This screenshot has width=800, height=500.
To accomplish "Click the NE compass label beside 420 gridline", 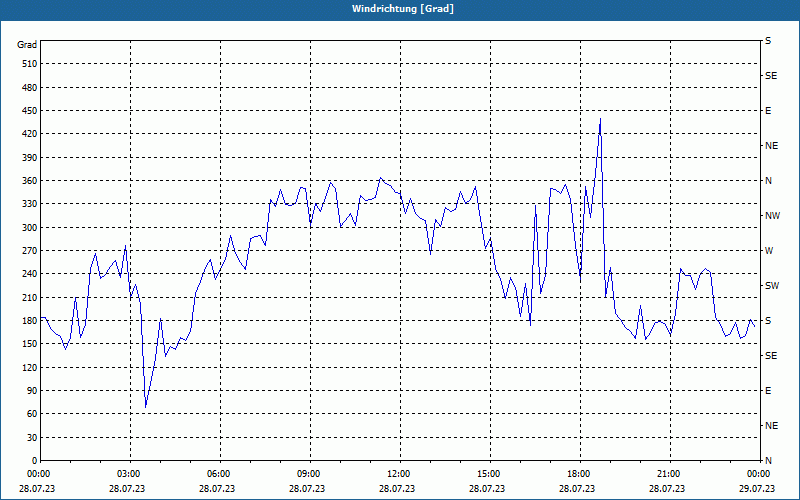I will 771,146.
